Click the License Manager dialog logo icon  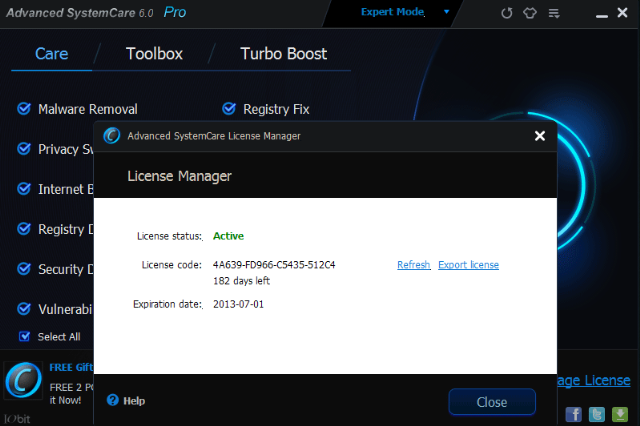(x=111, y=136)
